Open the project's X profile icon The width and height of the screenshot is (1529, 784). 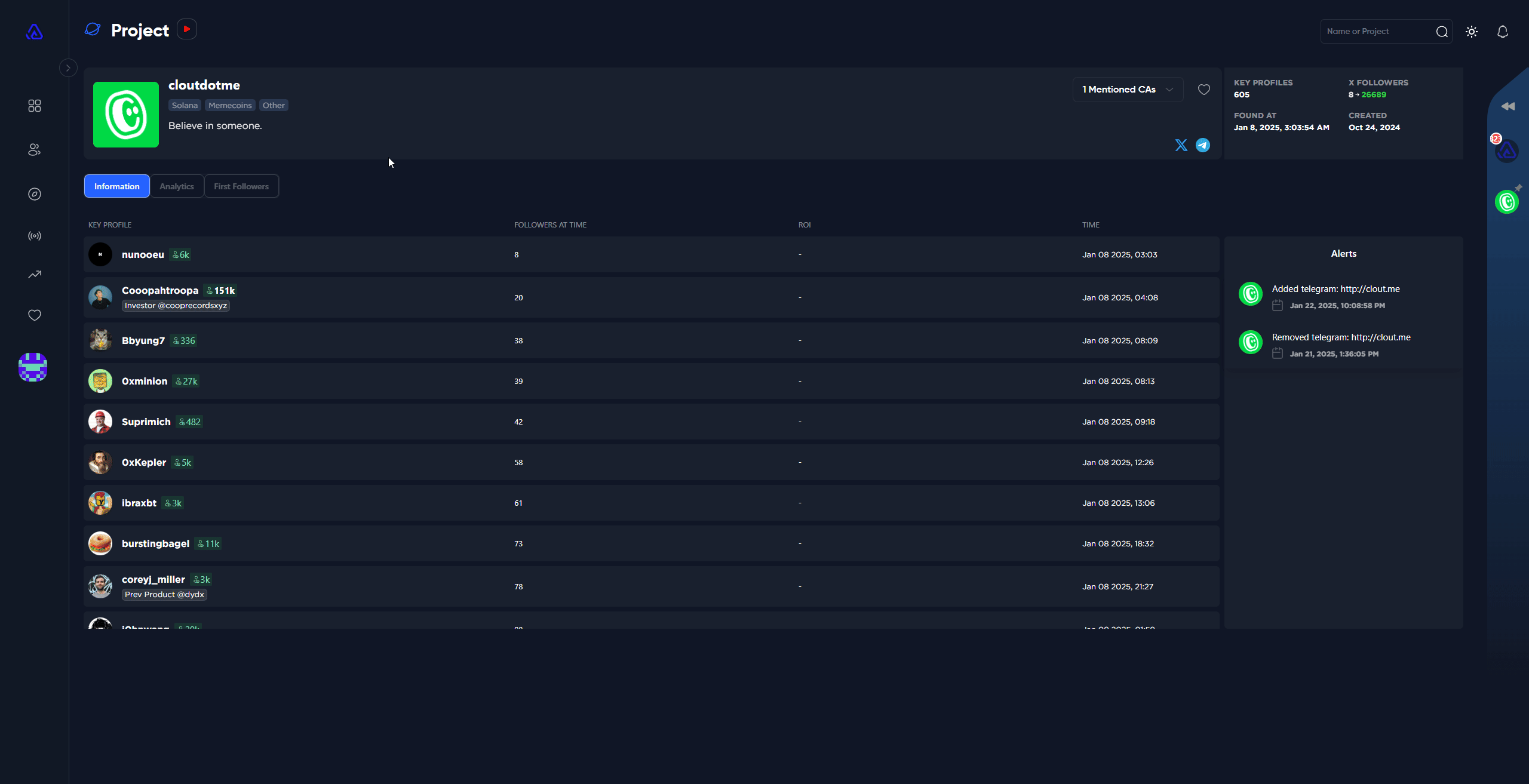tap(1181, 145)
